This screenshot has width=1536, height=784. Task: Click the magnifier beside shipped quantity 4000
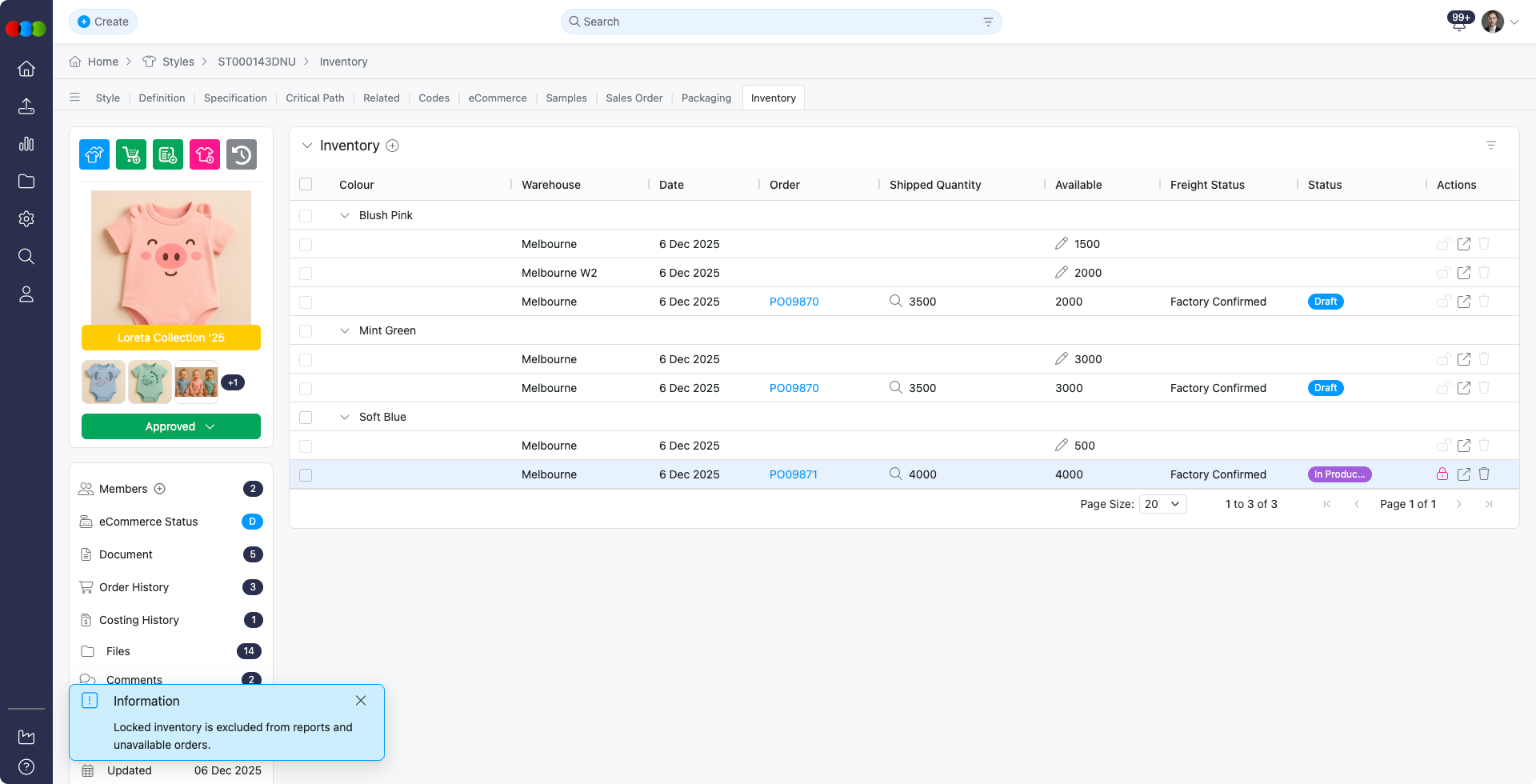[x=896, y=474]
